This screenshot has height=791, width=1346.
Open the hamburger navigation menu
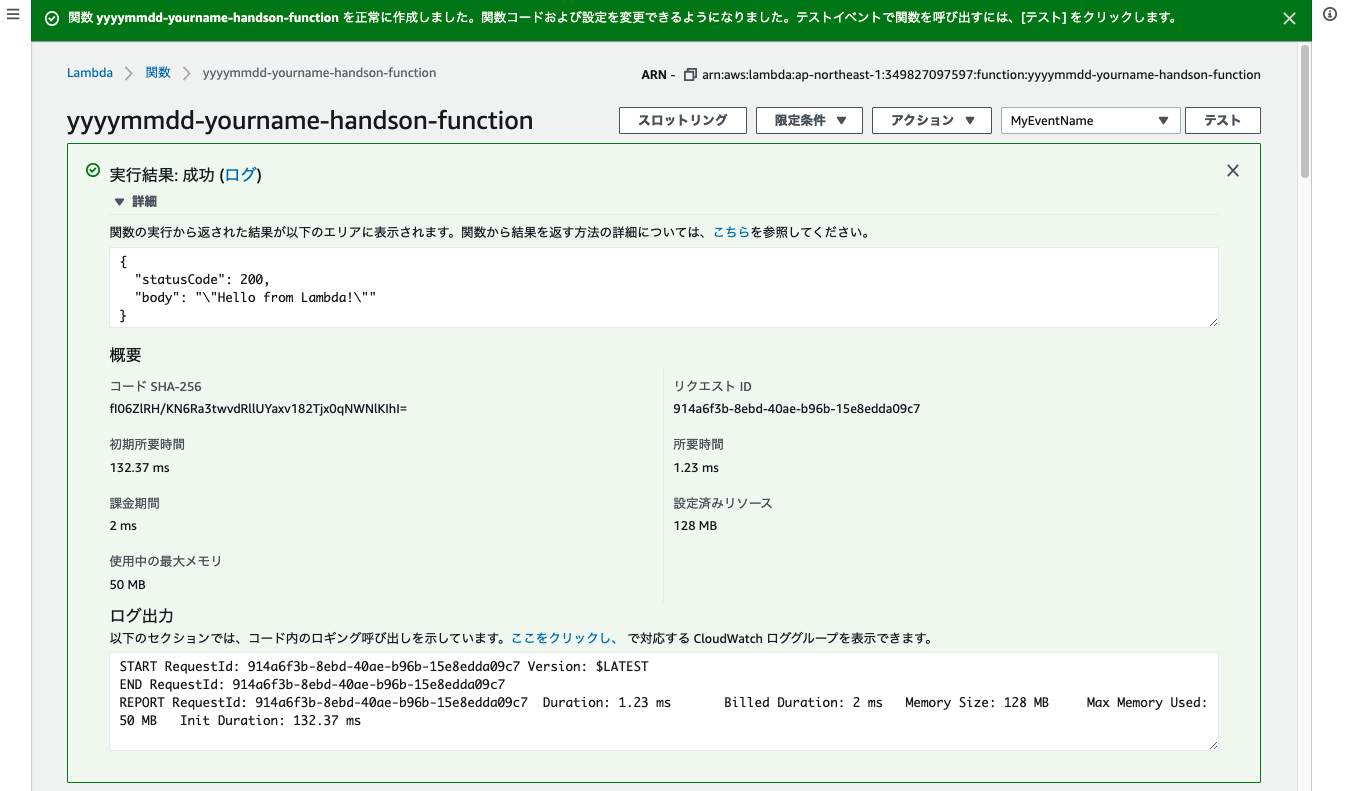13,16
